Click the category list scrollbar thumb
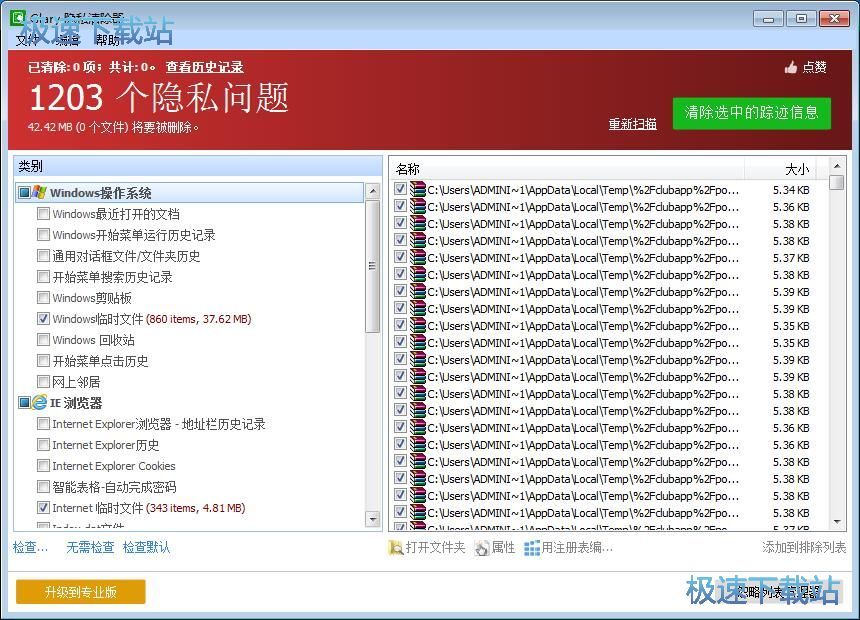860x620 pixels. point(373,266)
